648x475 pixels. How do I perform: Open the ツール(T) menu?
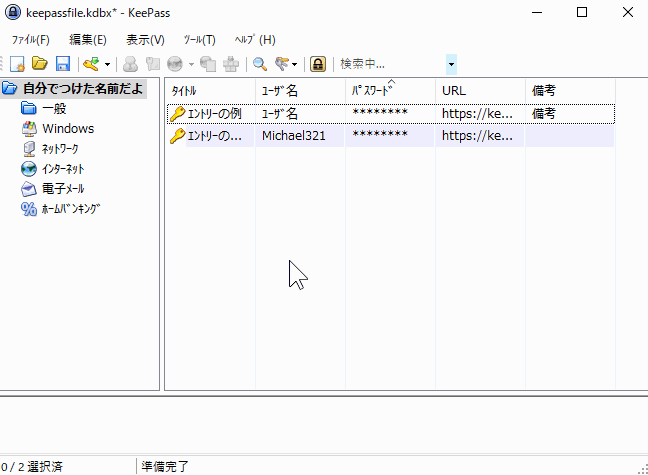coord(200,40)
